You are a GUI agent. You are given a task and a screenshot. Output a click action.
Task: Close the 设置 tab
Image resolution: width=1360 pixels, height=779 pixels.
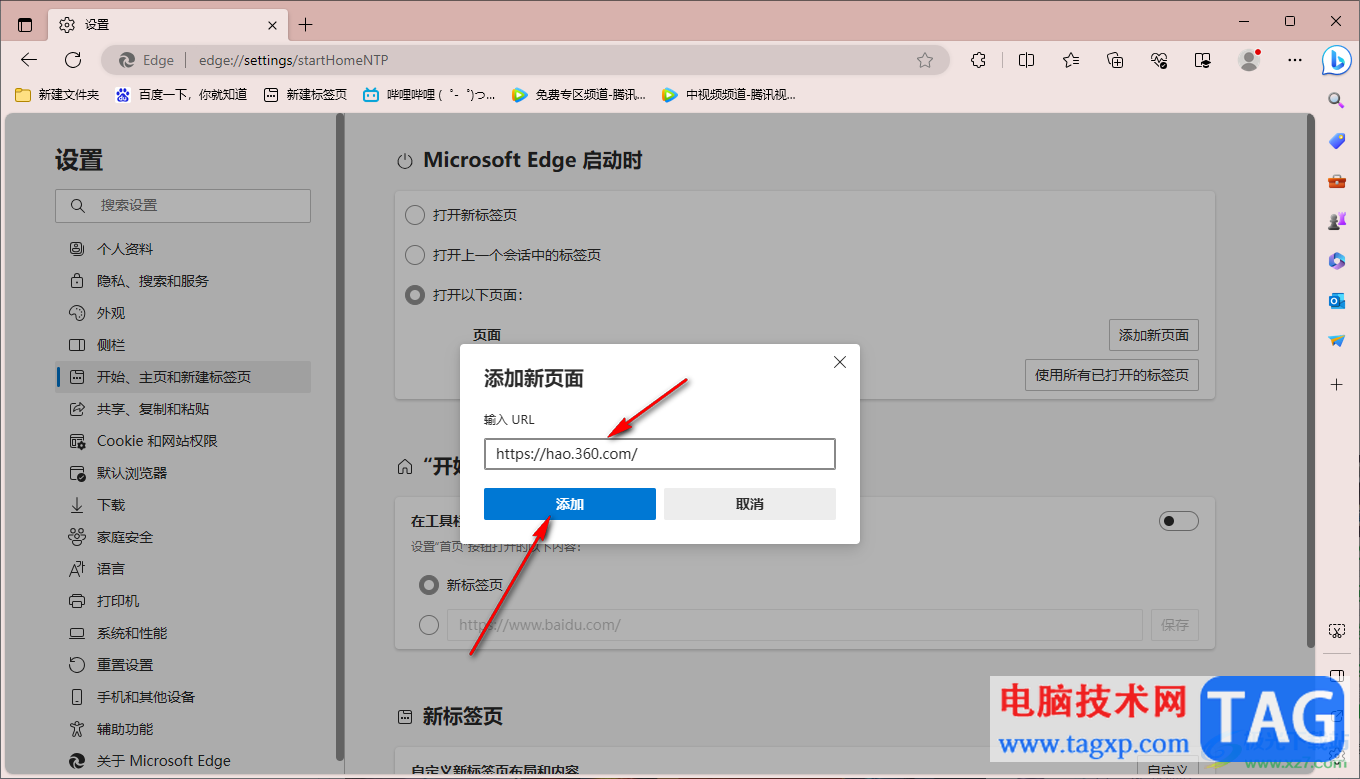click(272, 25)
